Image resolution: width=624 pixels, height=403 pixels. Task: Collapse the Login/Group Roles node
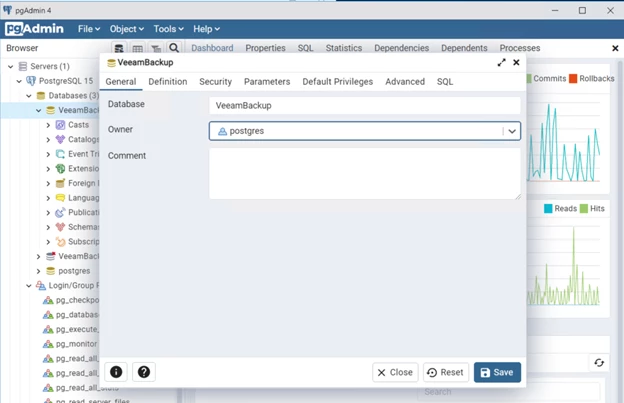pyautogui.click(x=29, y=286)
